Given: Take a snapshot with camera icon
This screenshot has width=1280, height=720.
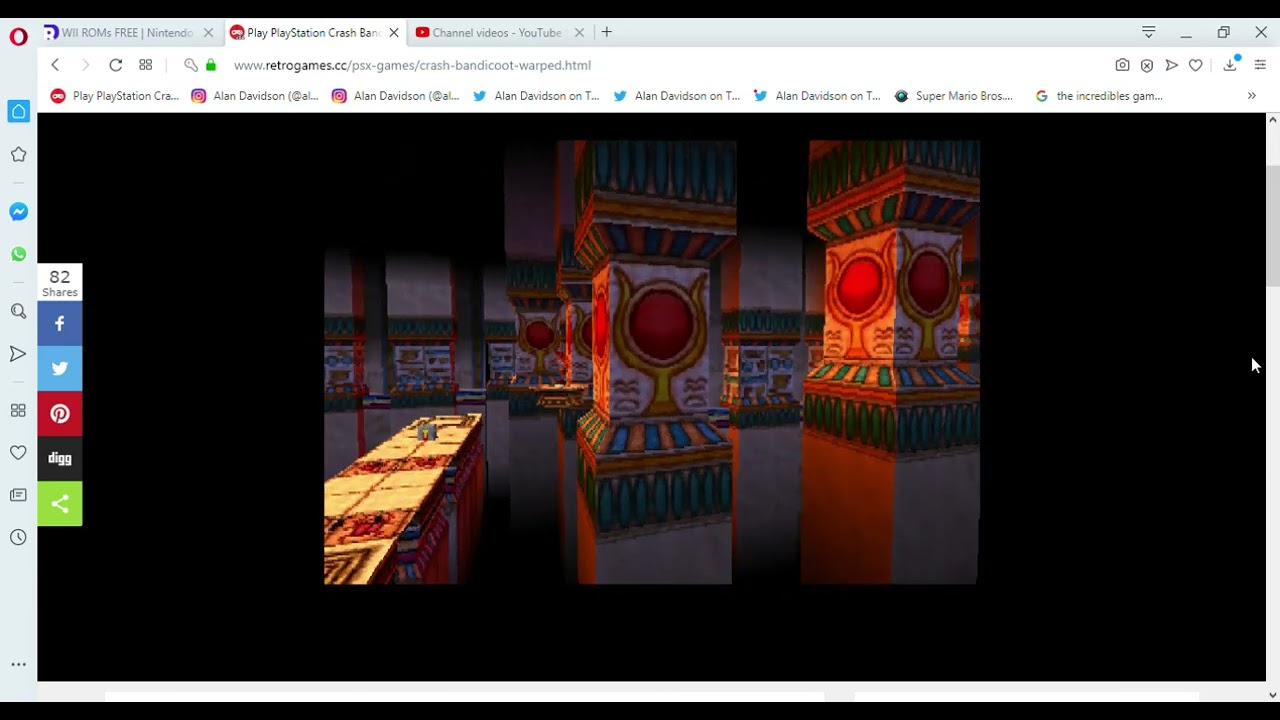Looking at the screenshot, I should click(1122, 65).
